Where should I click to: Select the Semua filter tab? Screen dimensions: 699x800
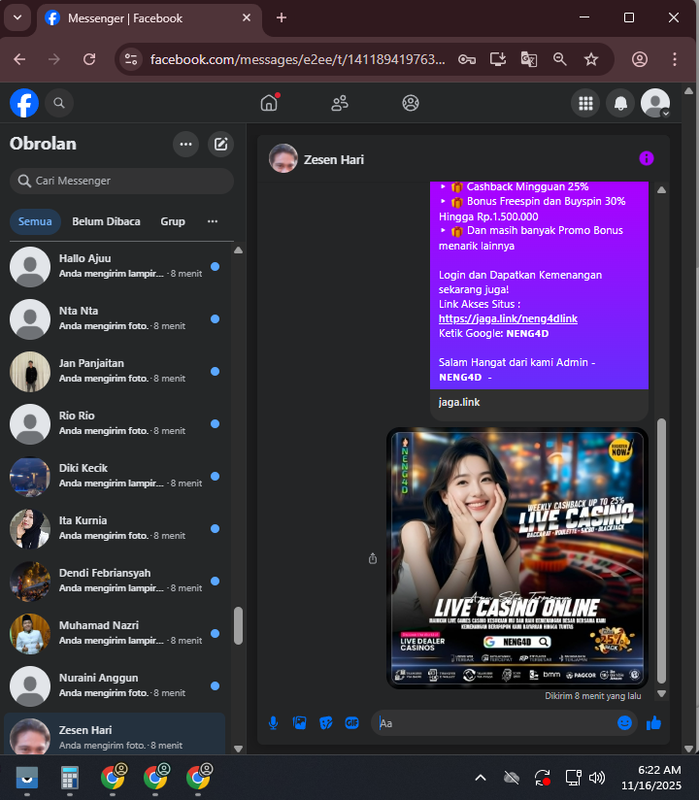click(35, 221)
